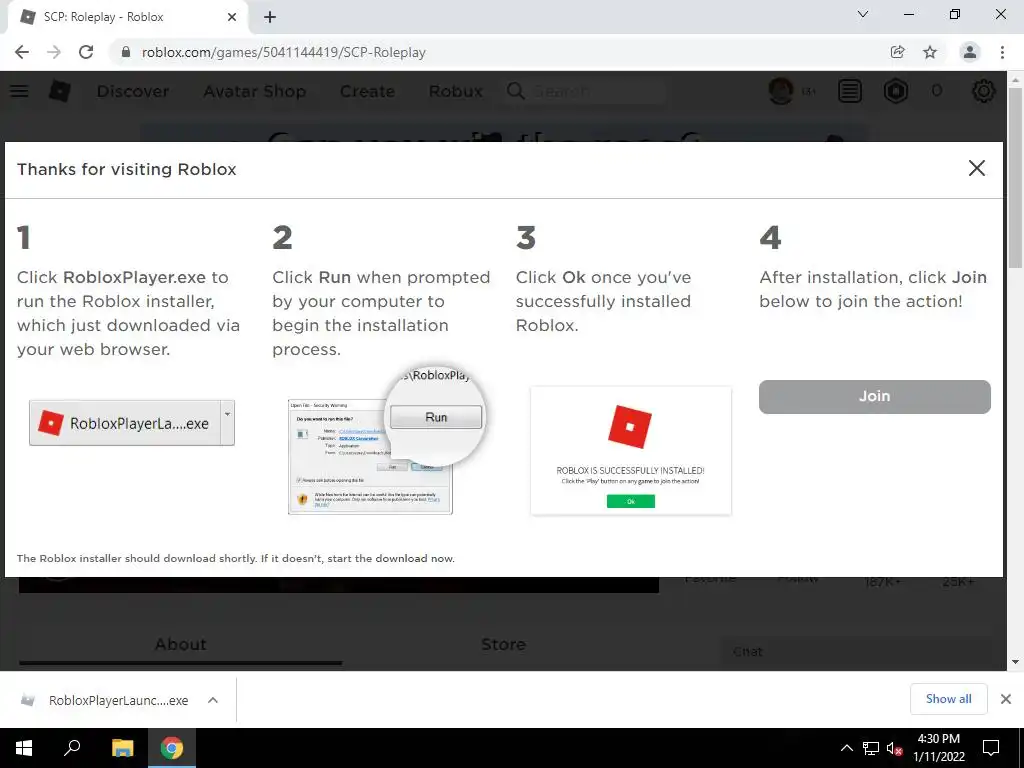The width and height of the screenshot is (1024, 768).
Task: Close the Thanks for visiting Roblox dialog
Action: [976, 168]
